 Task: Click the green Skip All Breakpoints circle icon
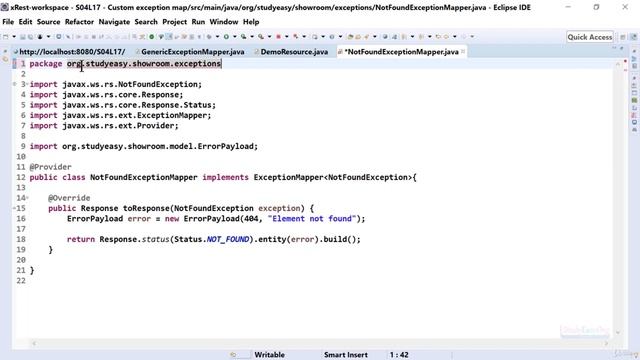point(151,37)
